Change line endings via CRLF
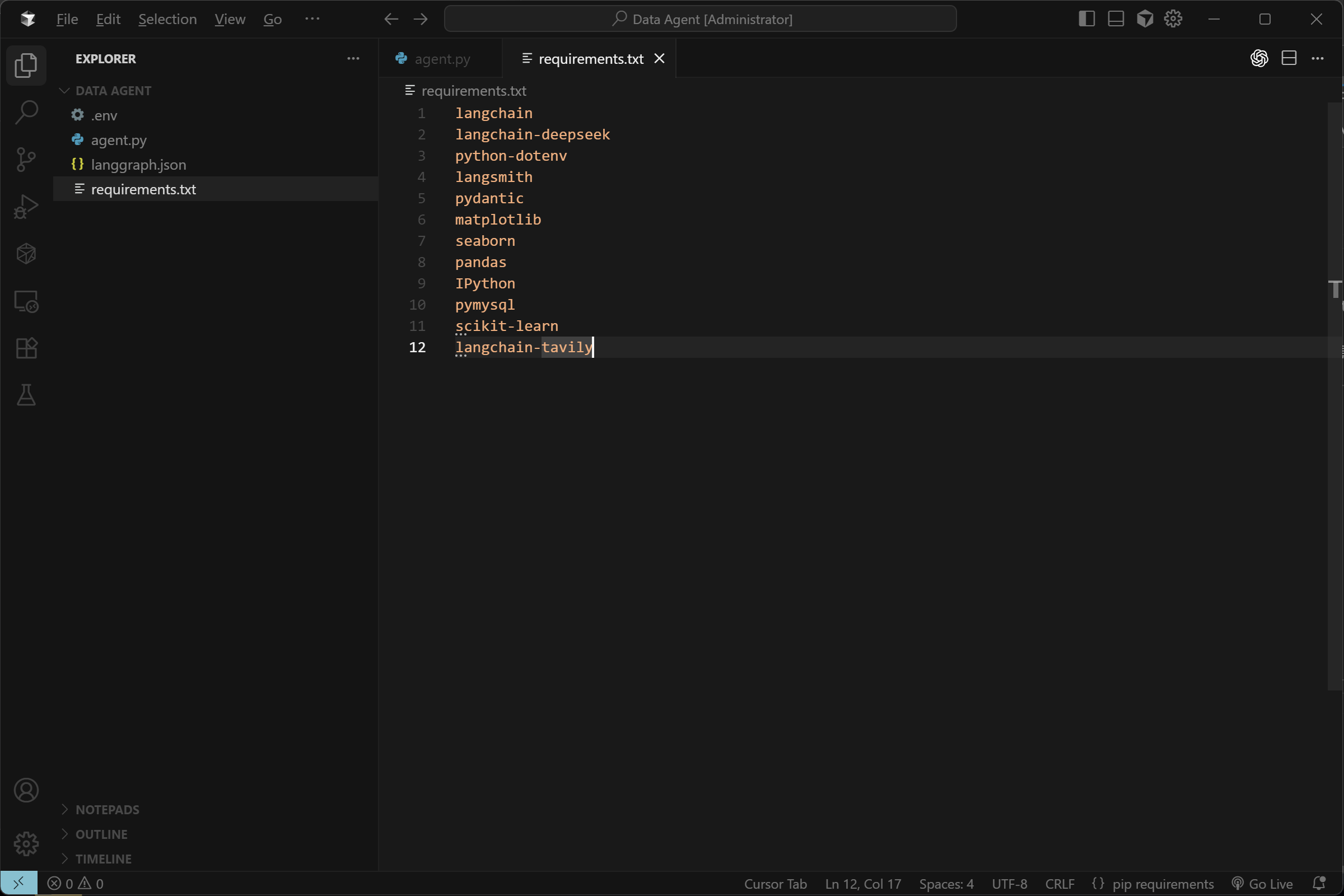Image resolution: width=1344 pixels, height=896 pixels. (x=1060, y=884)
